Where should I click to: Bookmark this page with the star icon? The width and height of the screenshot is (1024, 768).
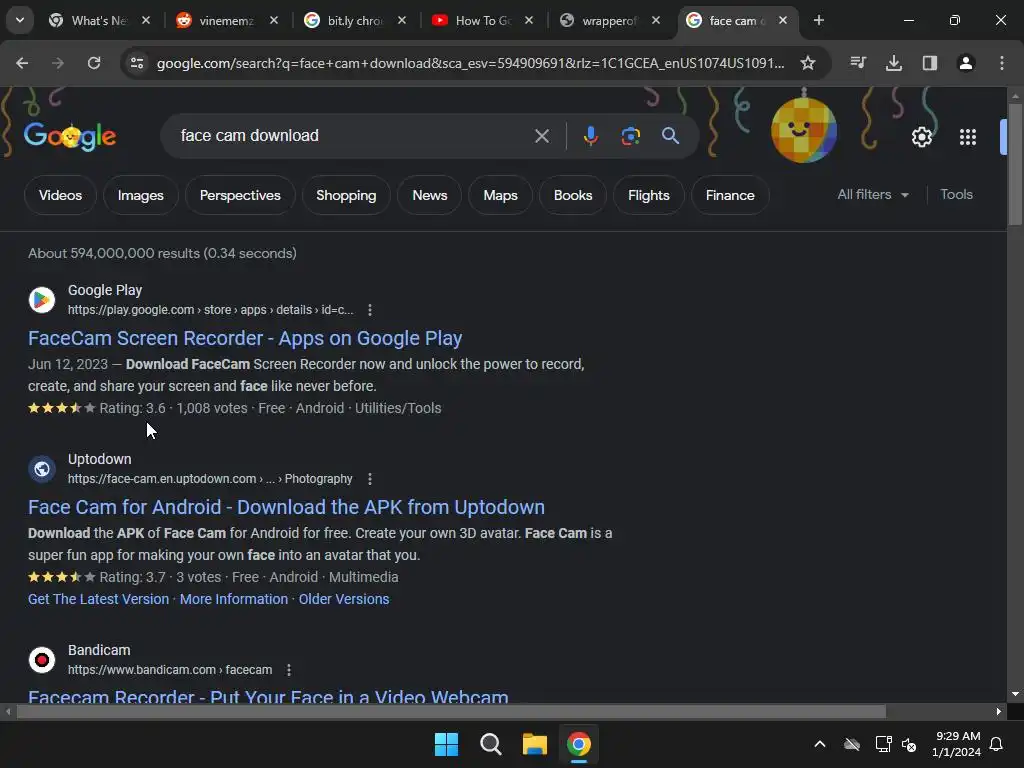[x=808, y=63]
